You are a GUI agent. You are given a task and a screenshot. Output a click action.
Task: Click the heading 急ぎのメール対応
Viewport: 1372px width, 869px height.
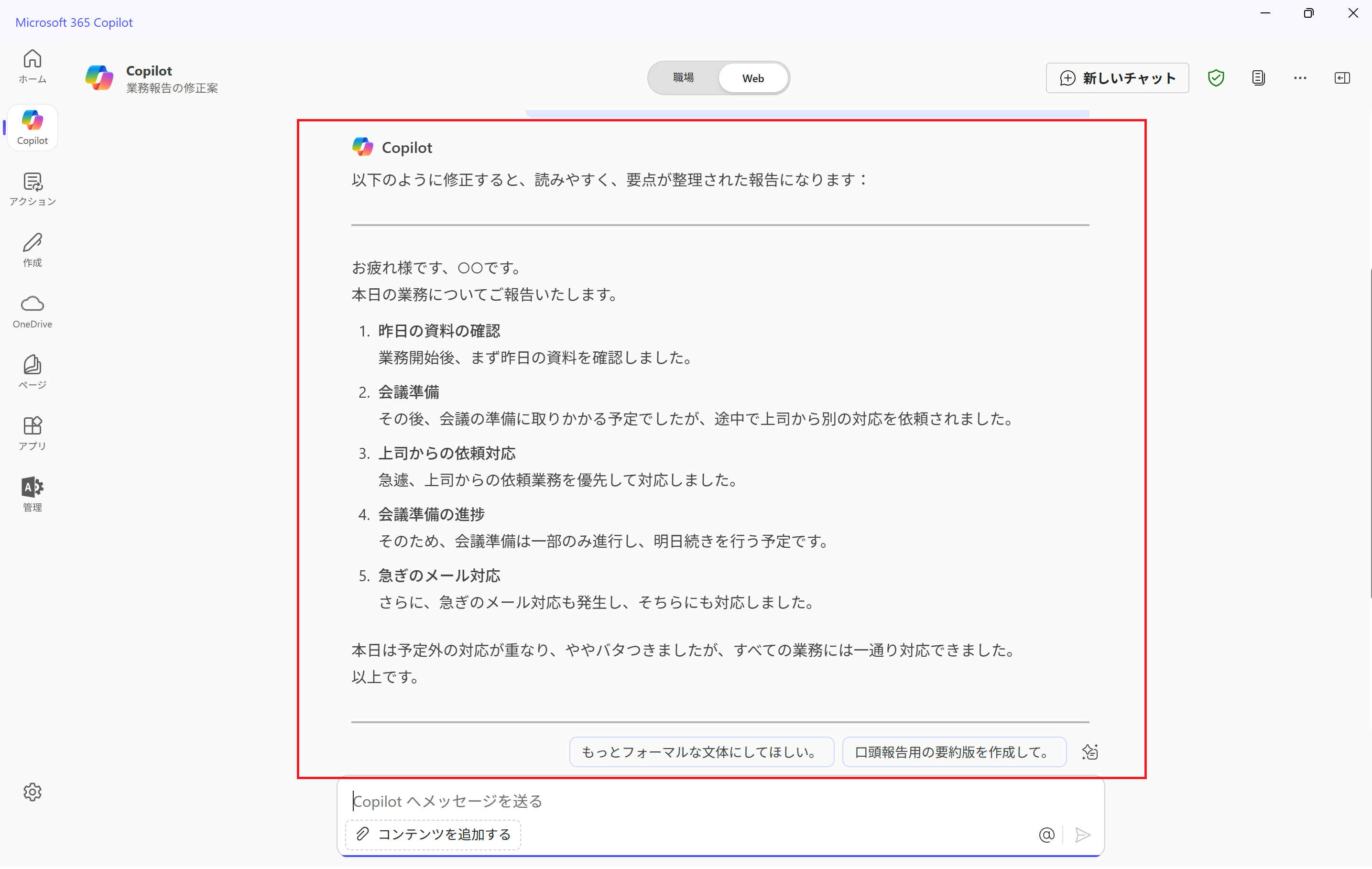click(439, 576)
